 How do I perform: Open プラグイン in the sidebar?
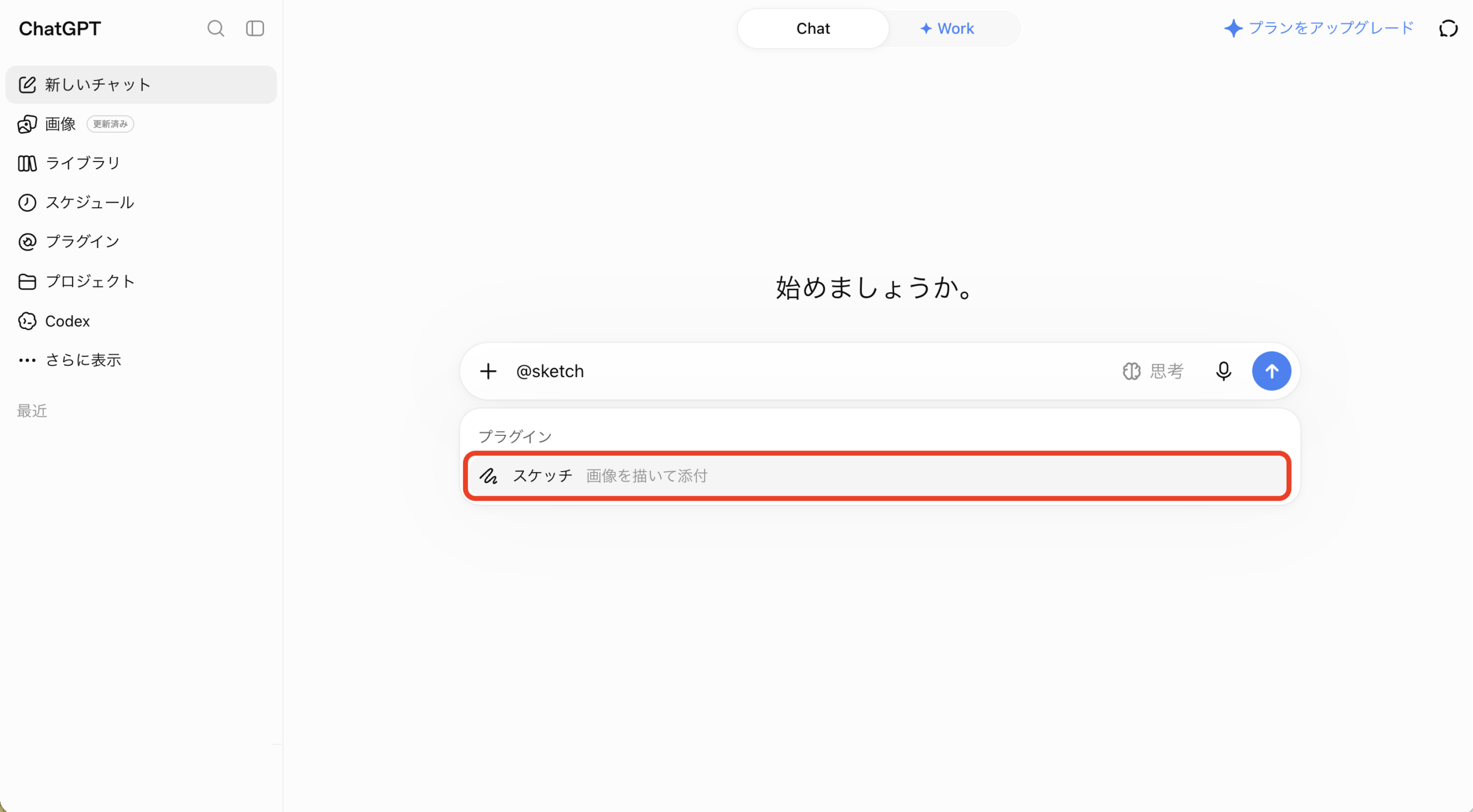pyautogui.click(x=141, y=242)
